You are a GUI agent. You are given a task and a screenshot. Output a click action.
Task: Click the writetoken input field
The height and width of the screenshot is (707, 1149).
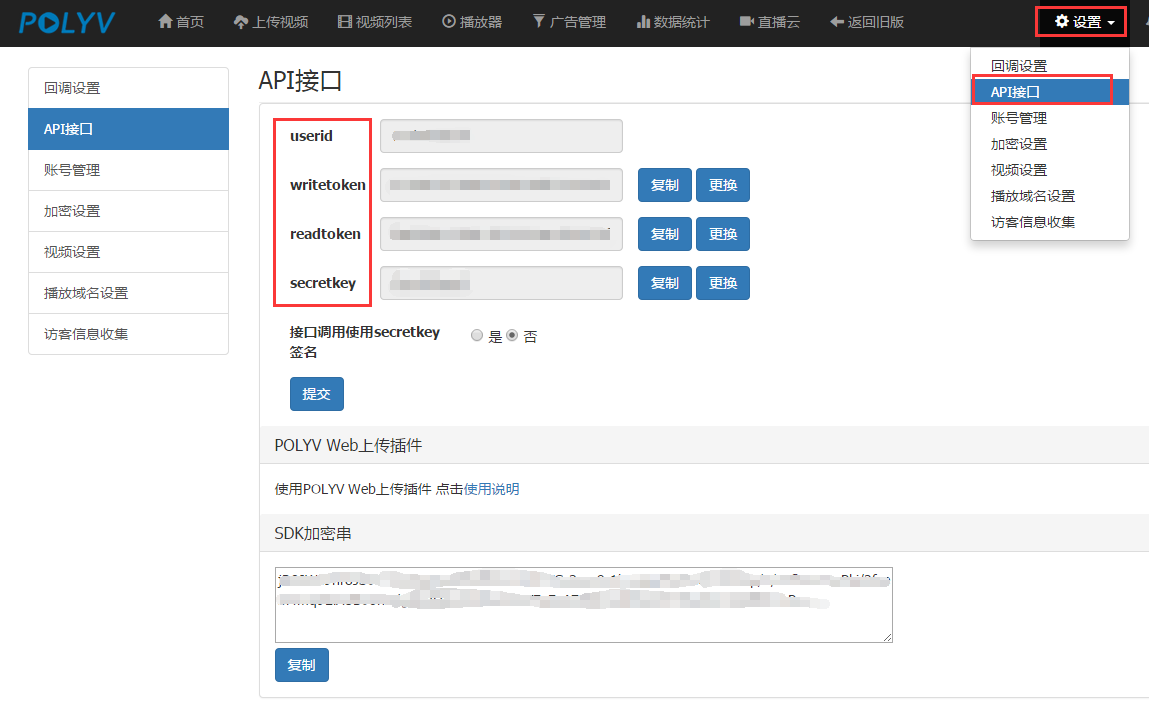pos(501,185)
